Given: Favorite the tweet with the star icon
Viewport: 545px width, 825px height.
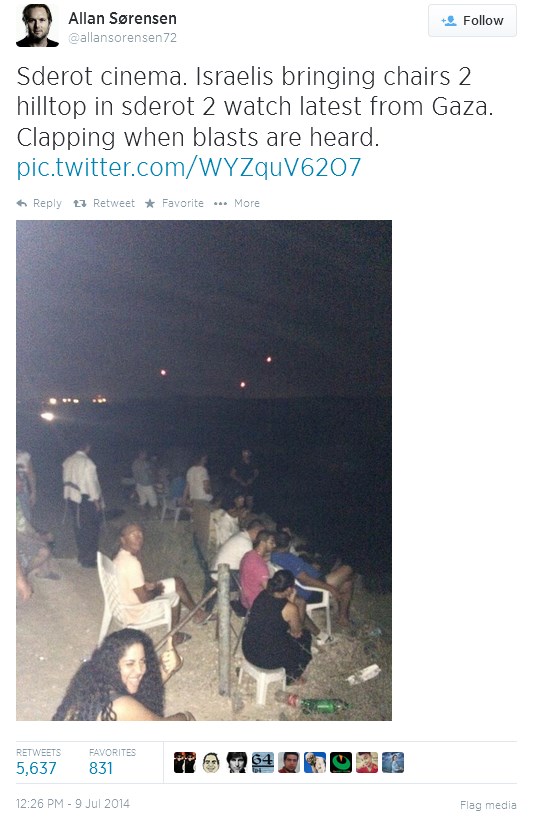Looking at the screenshot, I should pyautogui.click(x=150, y=203).
